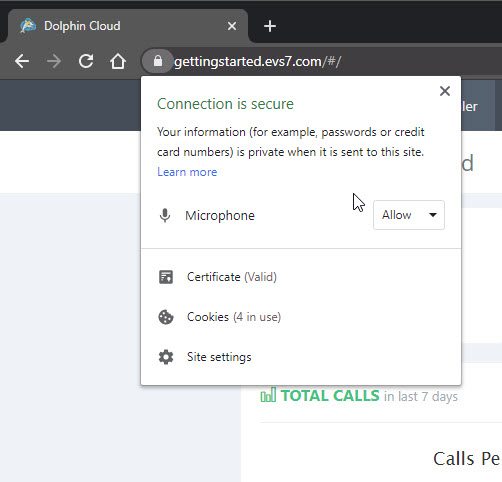
Task: Open the home page via house icon
Action: coord(118,61)
